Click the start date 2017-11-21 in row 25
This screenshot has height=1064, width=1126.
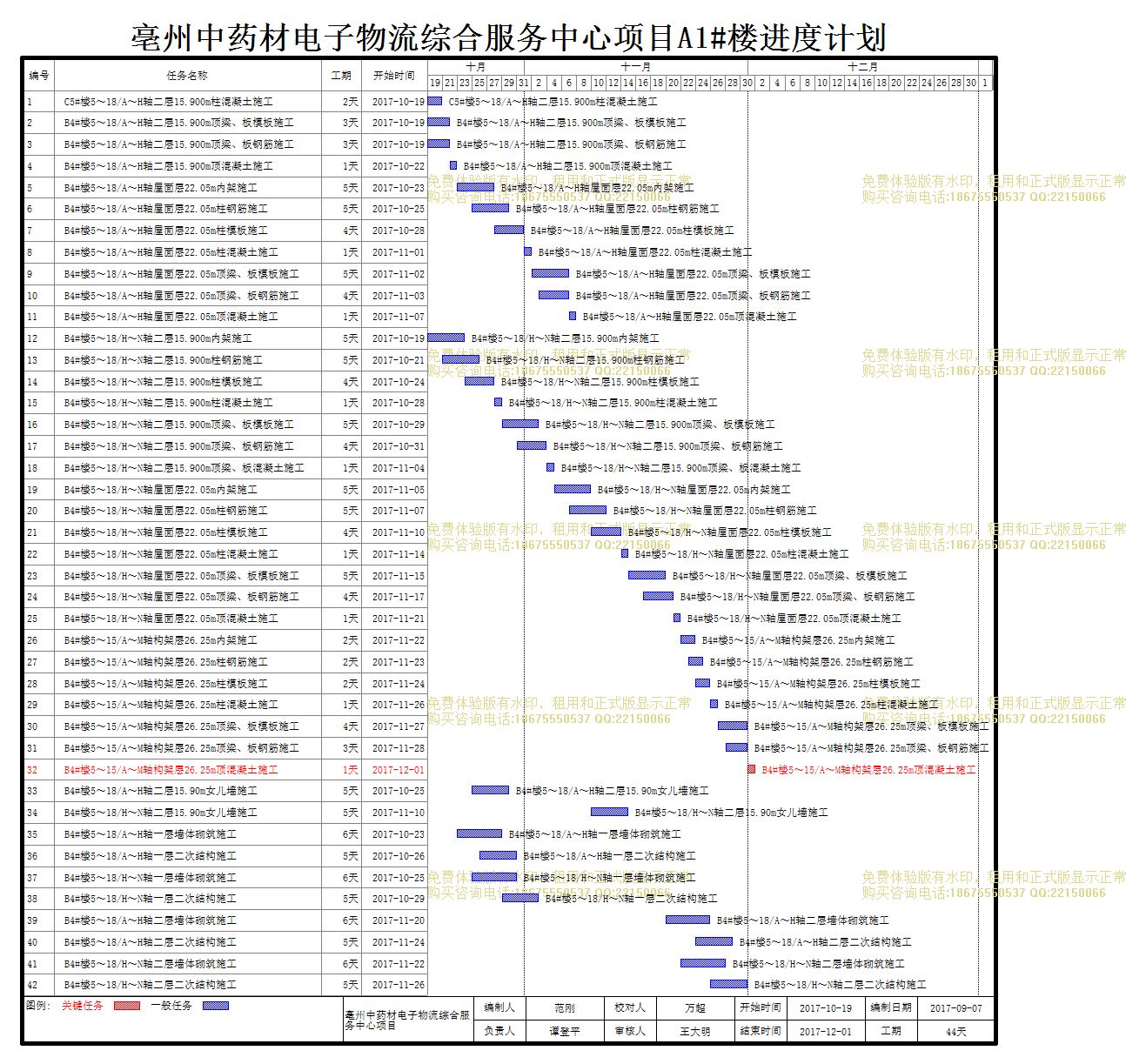click(x=399, y=619)
